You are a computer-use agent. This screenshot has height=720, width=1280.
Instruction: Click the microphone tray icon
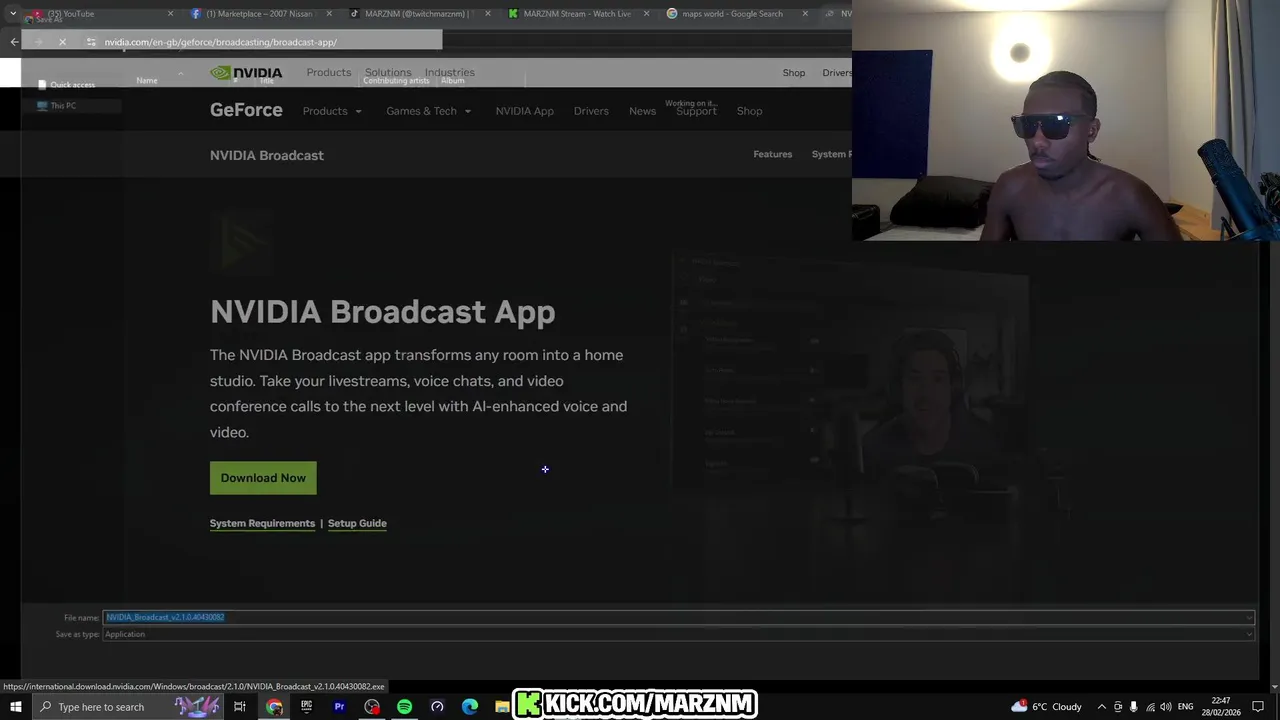click(1134, 707)
